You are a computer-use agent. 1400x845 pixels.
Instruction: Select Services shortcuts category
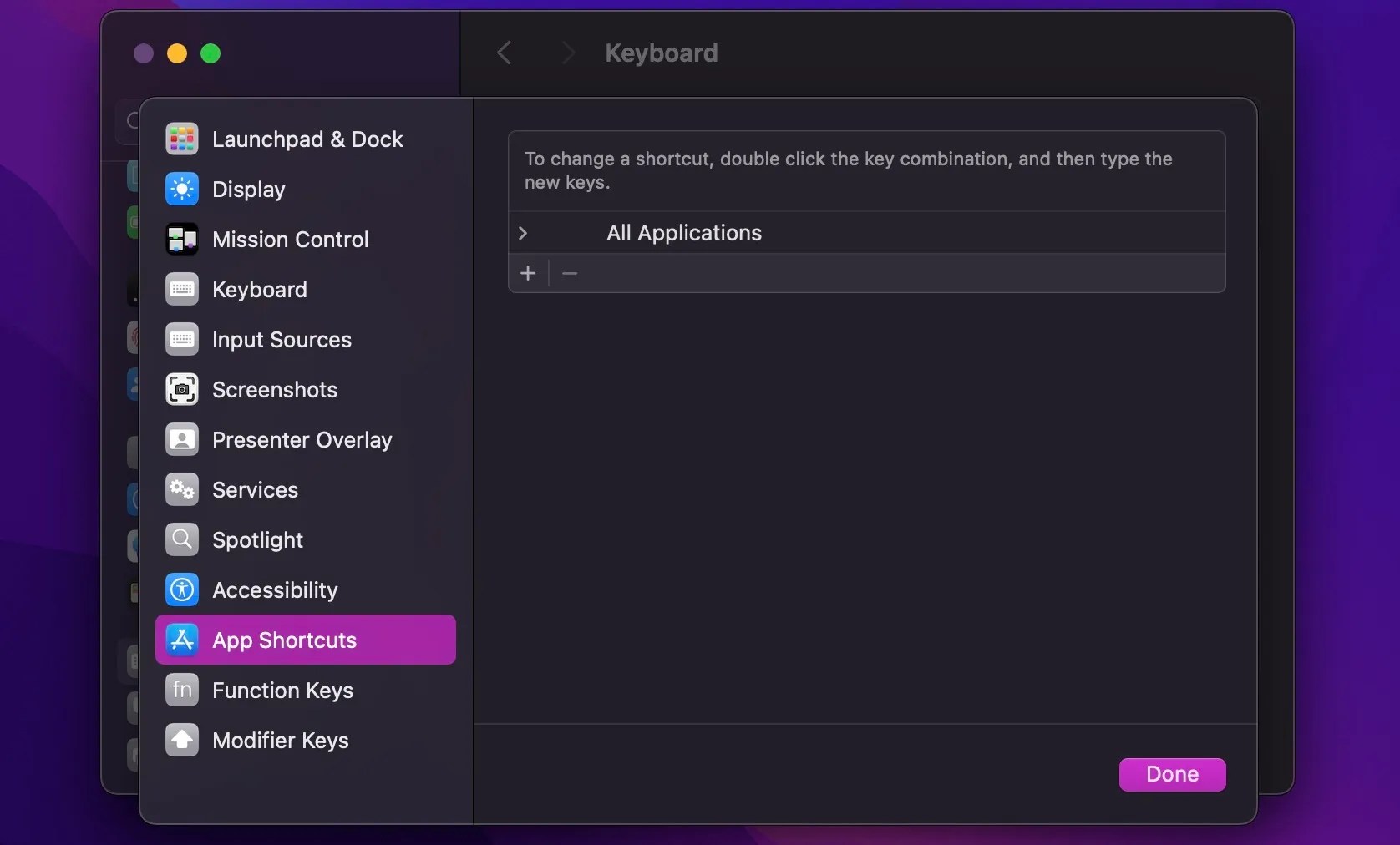pyautogui.click(x=254, y=490)
